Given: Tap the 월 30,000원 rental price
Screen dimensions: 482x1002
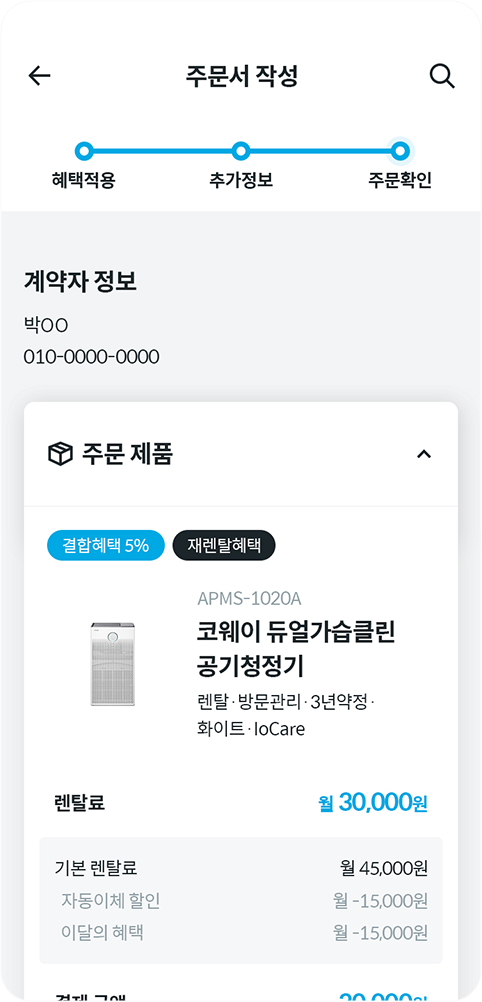Looking at the screenshot, I should point(373,803).
